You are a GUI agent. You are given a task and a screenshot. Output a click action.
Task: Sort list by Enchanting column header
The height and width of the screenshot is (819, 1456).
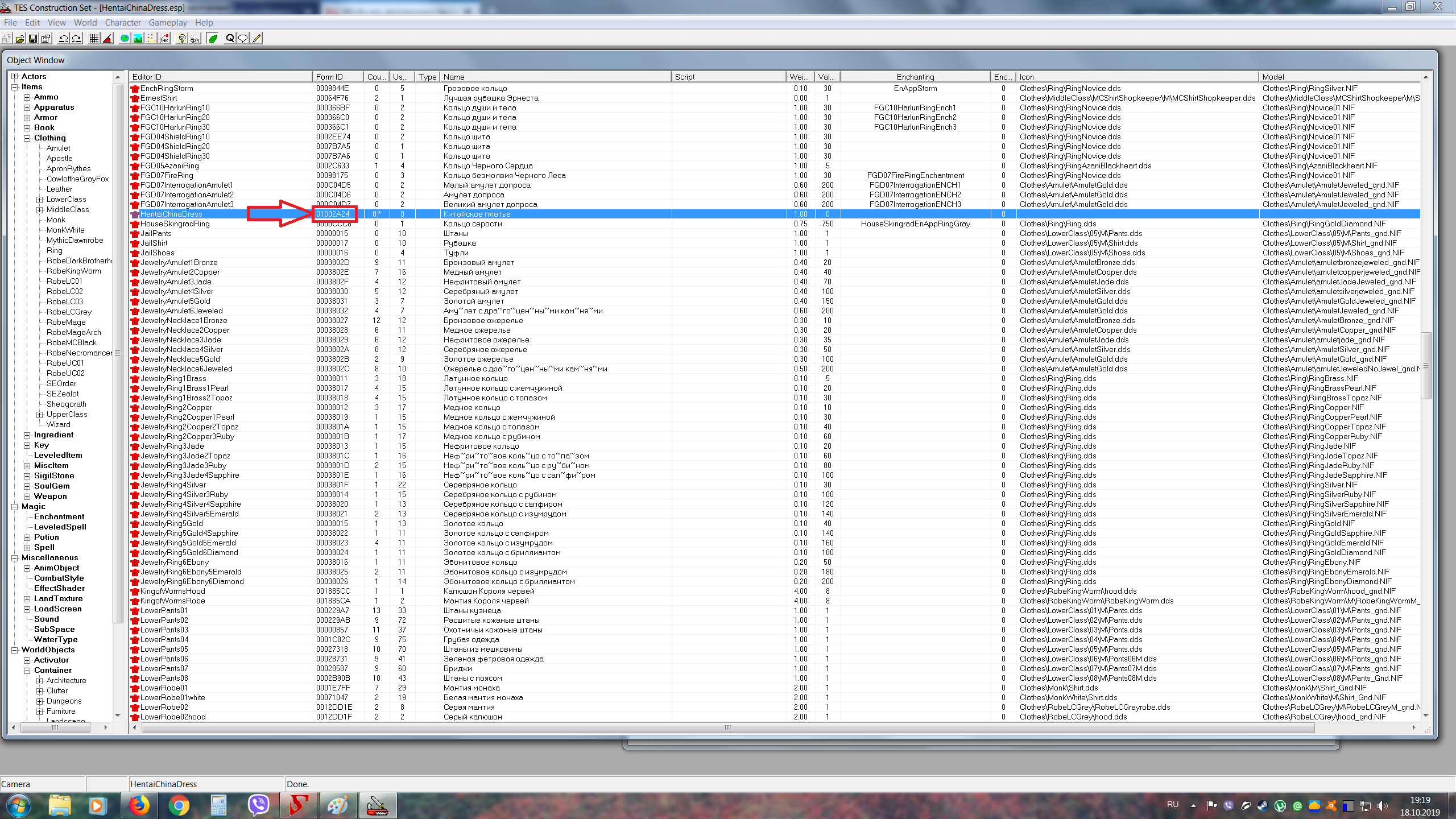tap(915, 77)
